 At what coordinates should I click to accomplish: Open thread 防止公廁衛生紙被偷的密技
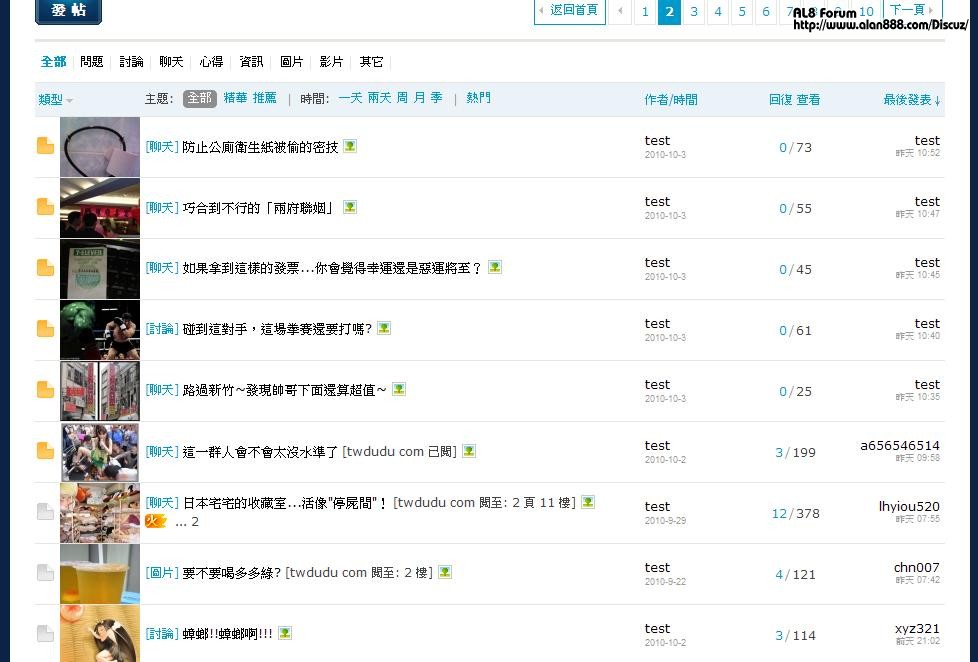(x=260, y=147)
